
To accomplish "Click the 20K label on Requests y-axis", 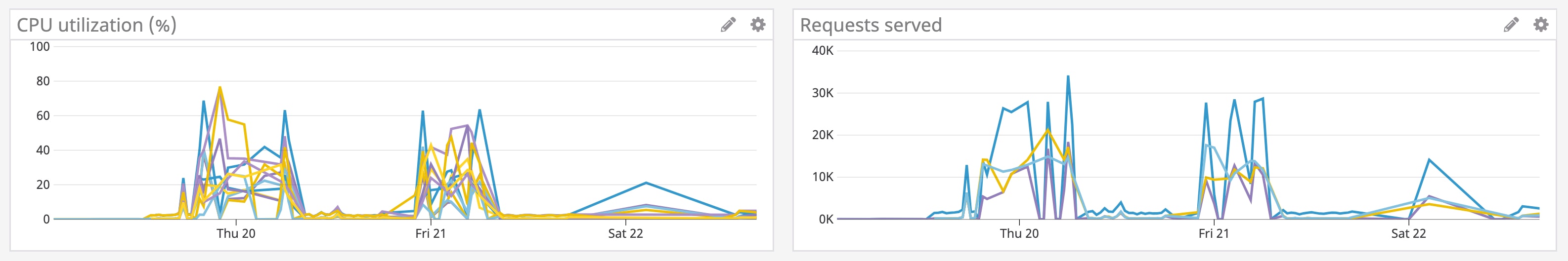I will coord(823,135).
